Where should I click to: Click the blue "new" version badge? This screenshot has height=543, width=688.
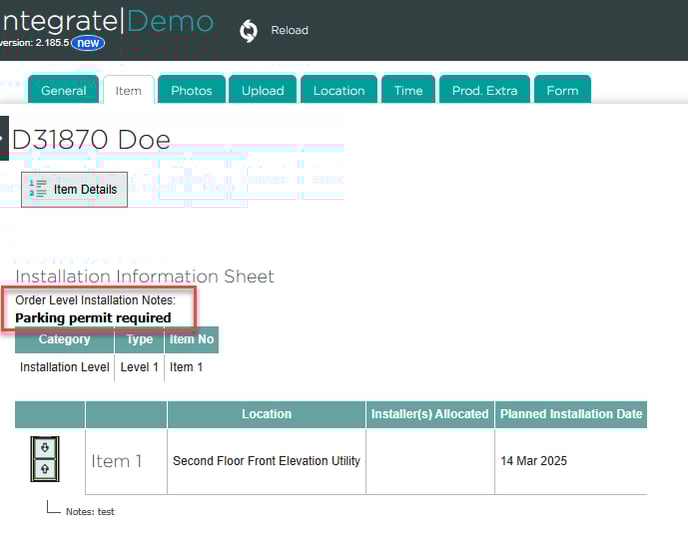[x=88, y=43]
